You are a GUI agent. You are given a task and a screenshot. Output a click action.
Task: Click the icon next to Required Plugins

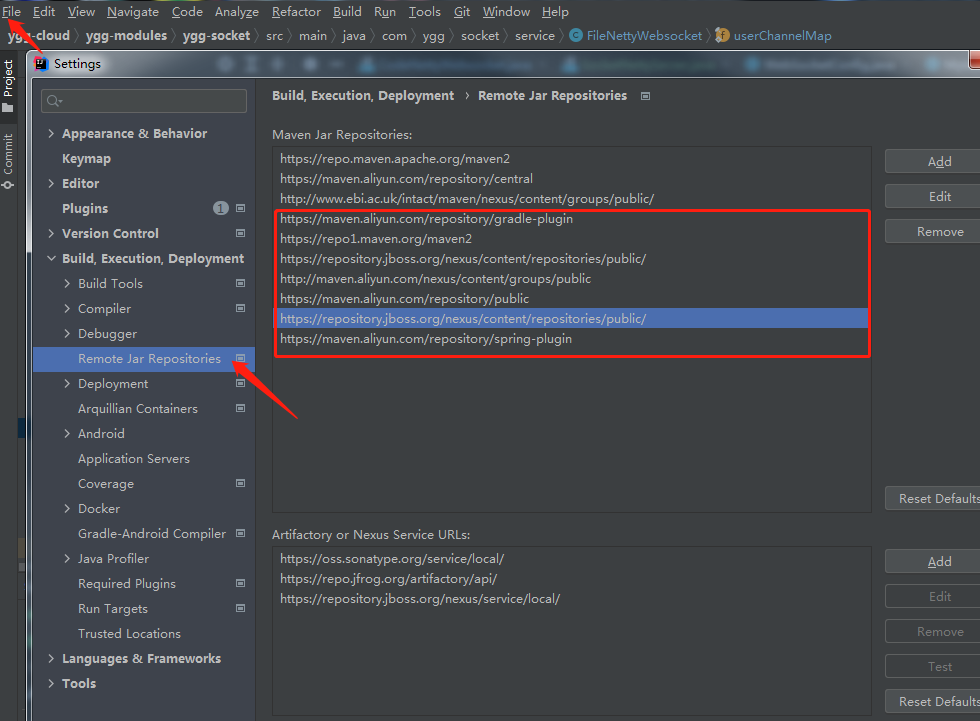[x=239, y=583]
